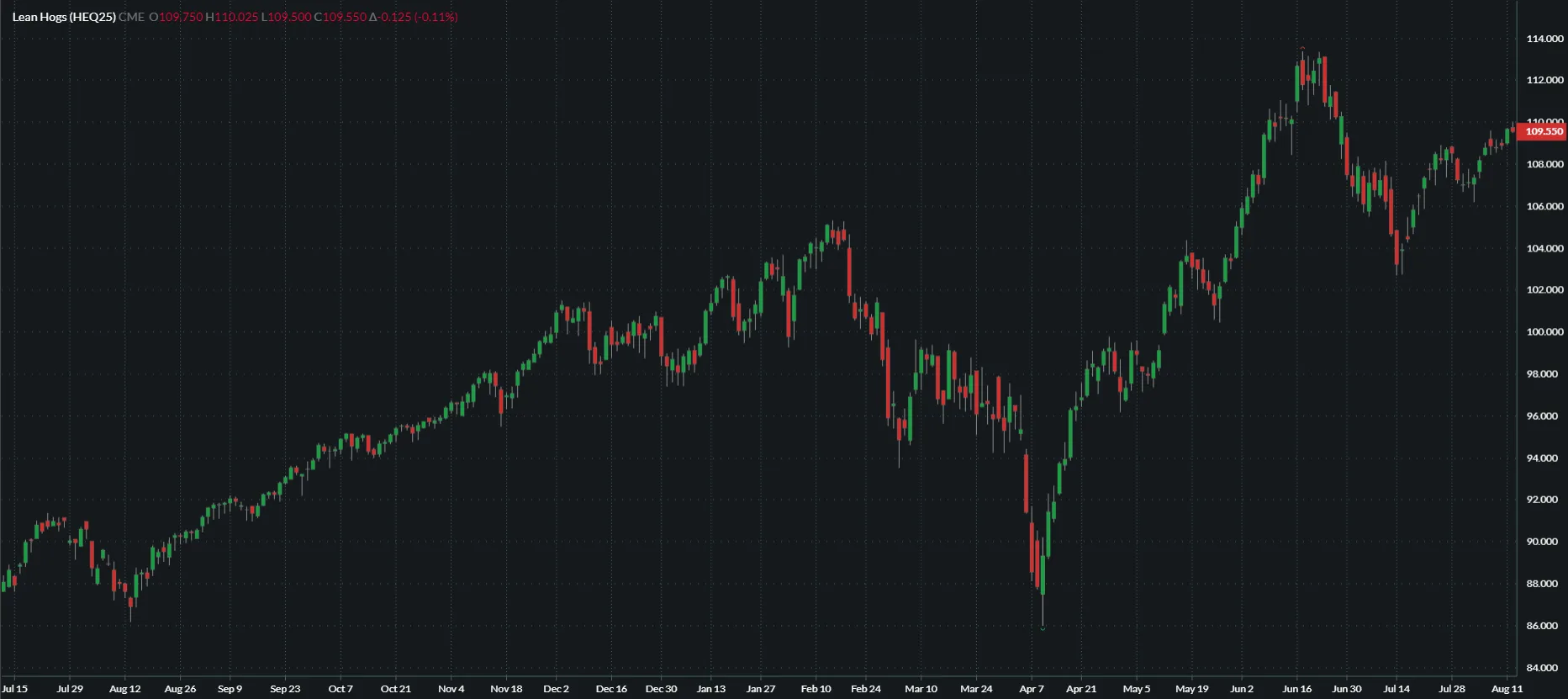This screenshot has width=1568, height=699.
Task: Click the 114.000 price axis label
Action: click(x=1544, y=39)
